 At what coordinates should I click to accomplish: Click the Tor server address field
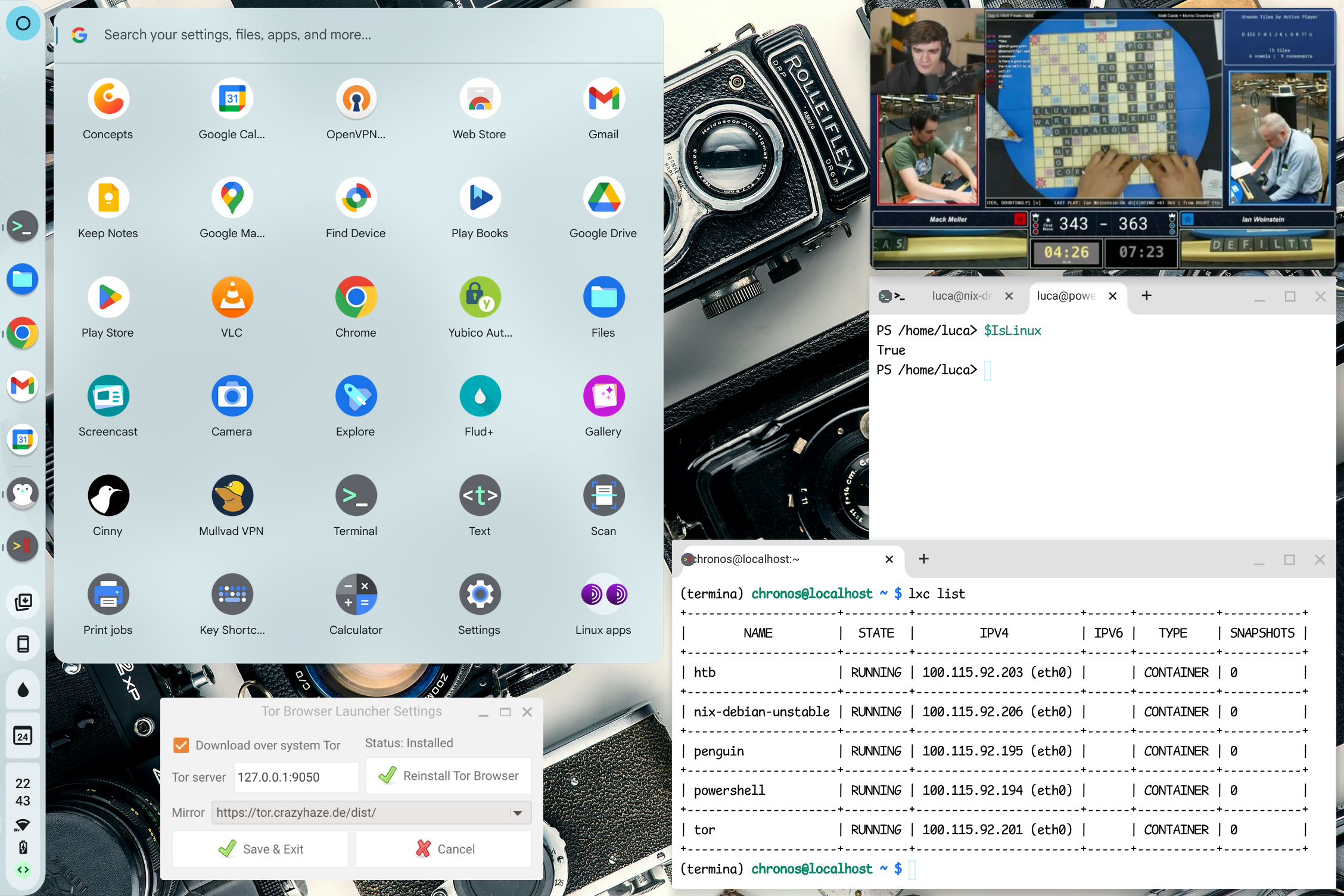pos(295,777)
